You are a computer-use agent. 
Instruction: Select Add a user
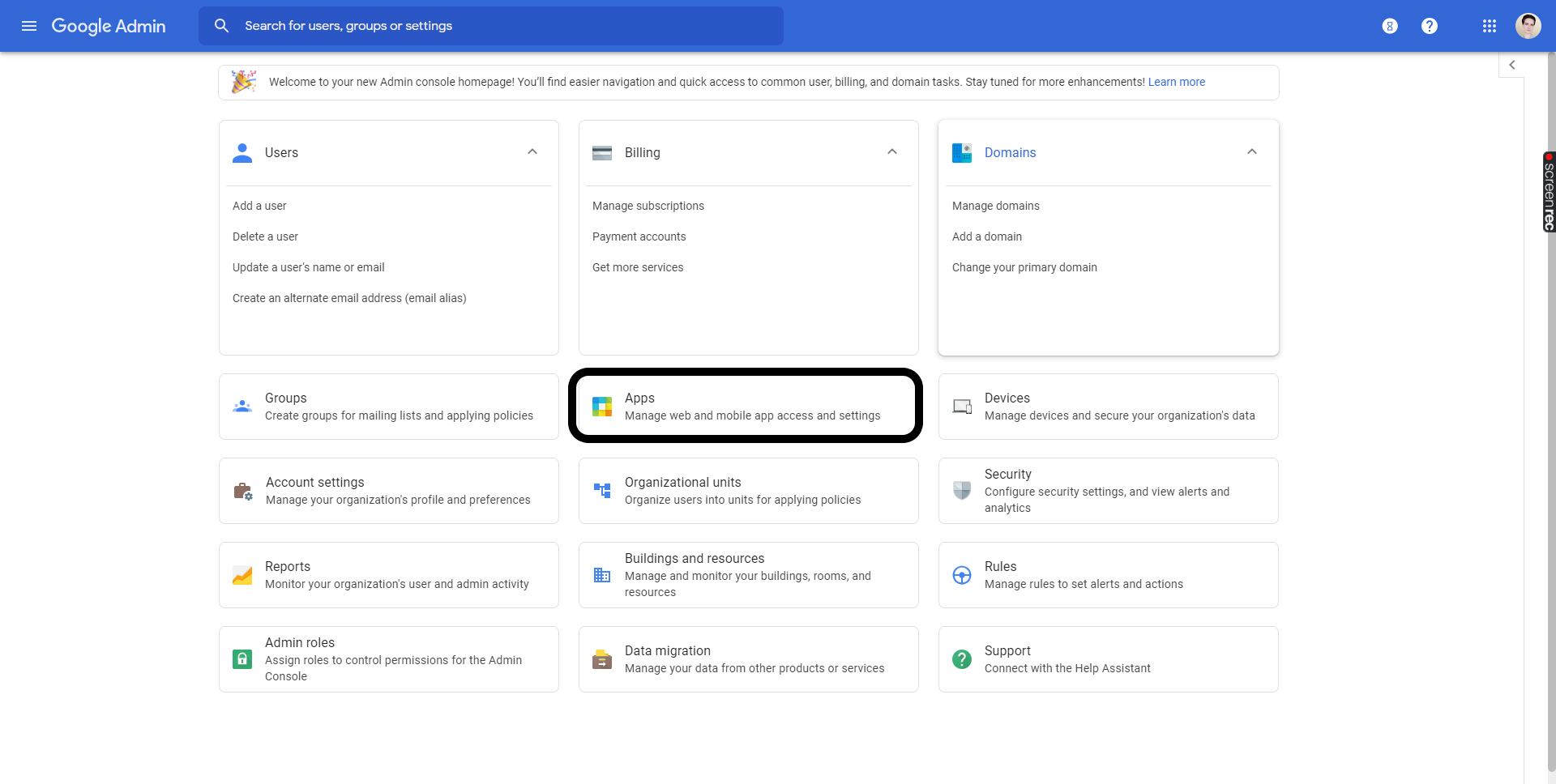[259, 206]
